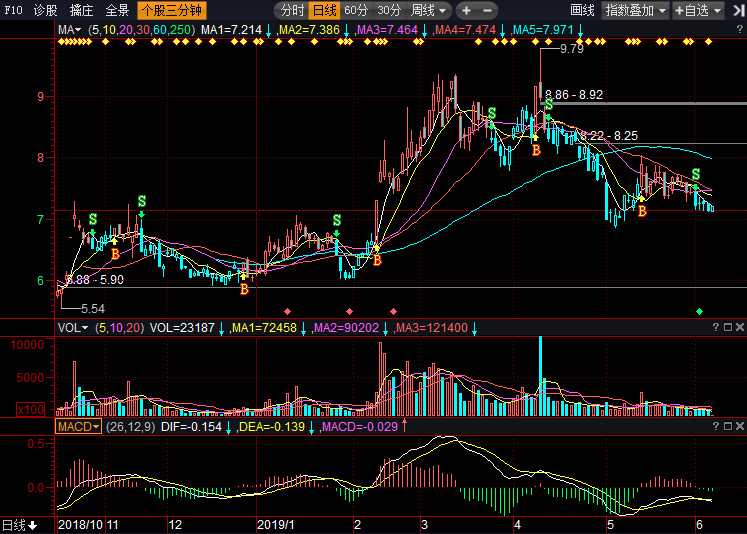
Task: Open the F10 company info
Action: point(13,10)
